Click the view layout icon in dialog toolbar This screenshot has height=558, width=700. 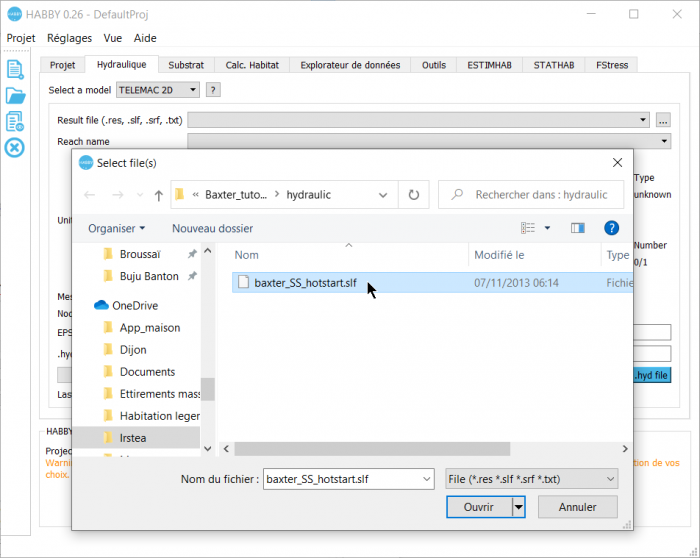click(528, 228)
